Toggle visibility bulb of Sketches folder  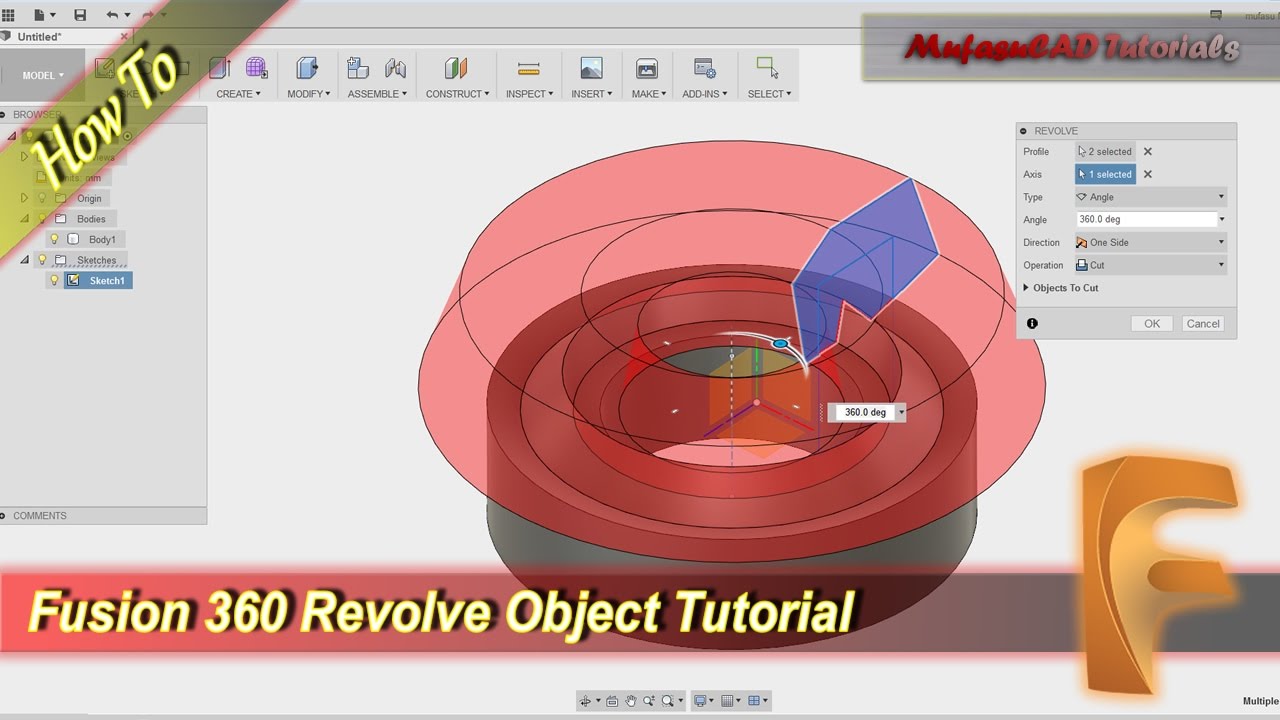pyautogui.click(x=42, y=260)
